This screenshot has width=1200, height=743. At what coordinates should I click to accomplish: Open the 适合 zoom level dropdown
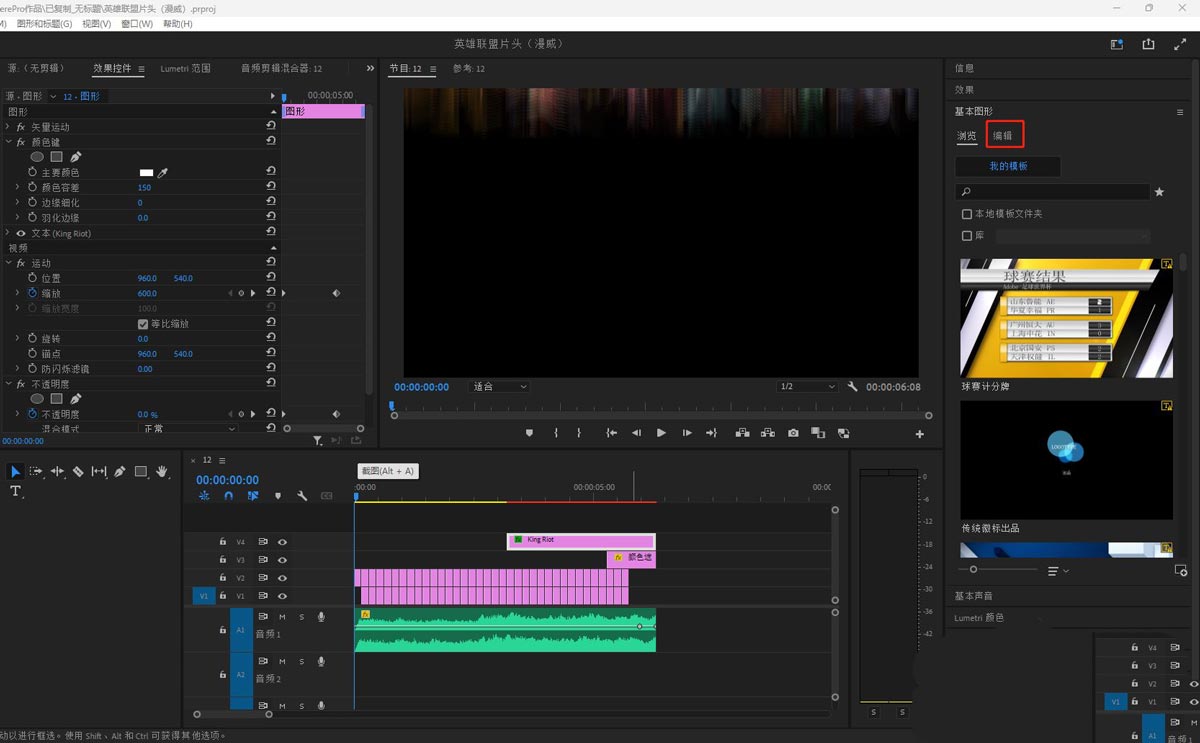tap(499, 387)
